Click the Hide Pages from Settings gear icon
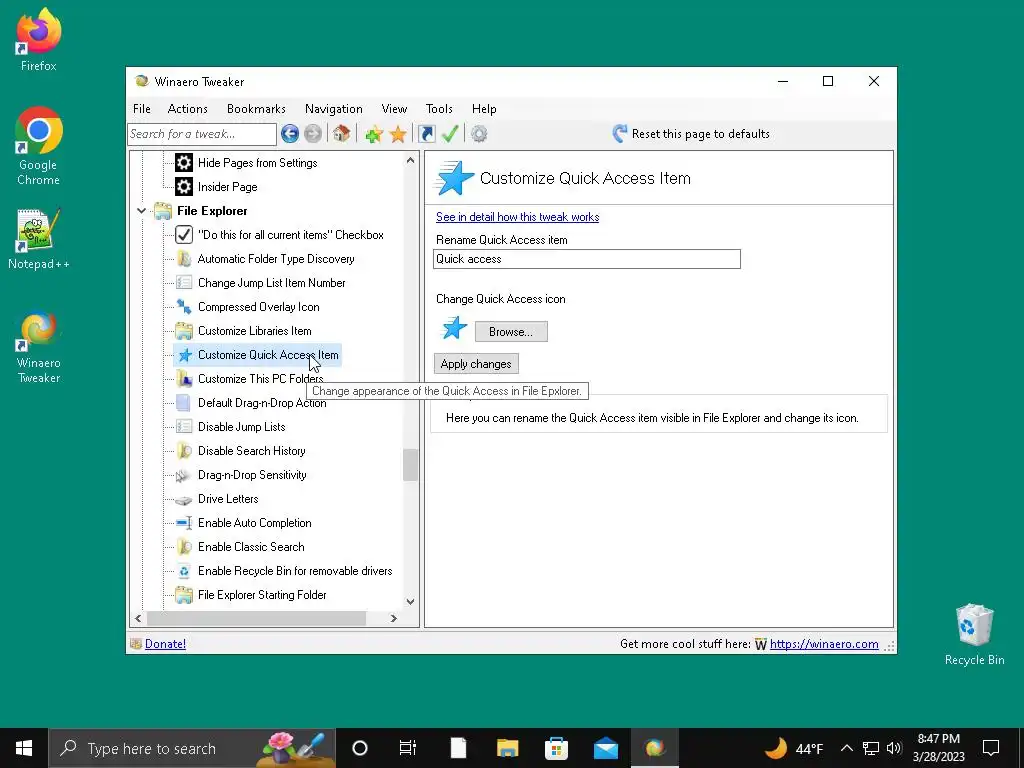1024x768 pixels. [184, 163]
